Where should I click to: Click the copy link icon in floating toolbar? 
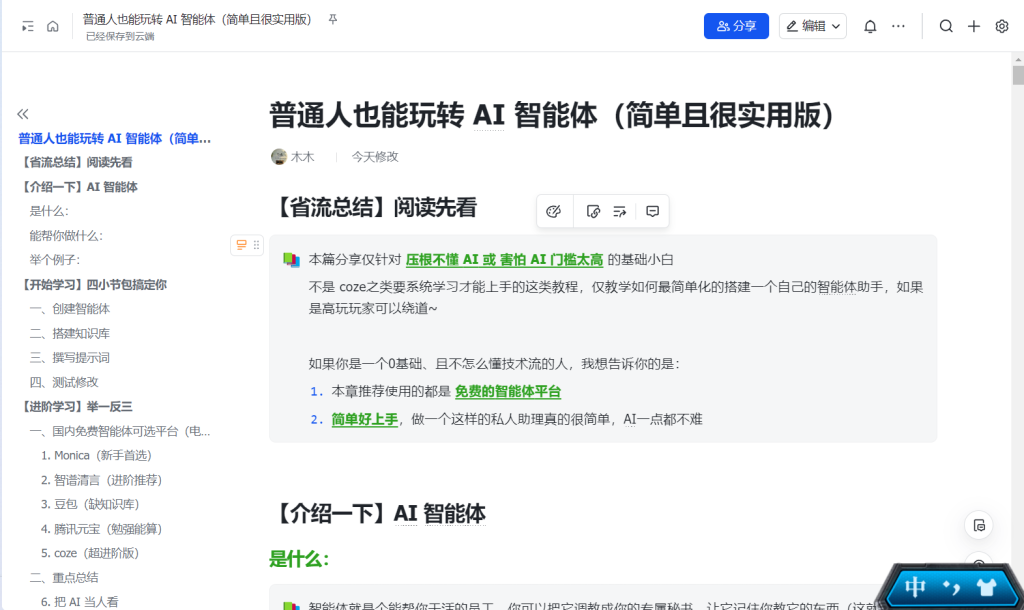[x=593, y=211]
